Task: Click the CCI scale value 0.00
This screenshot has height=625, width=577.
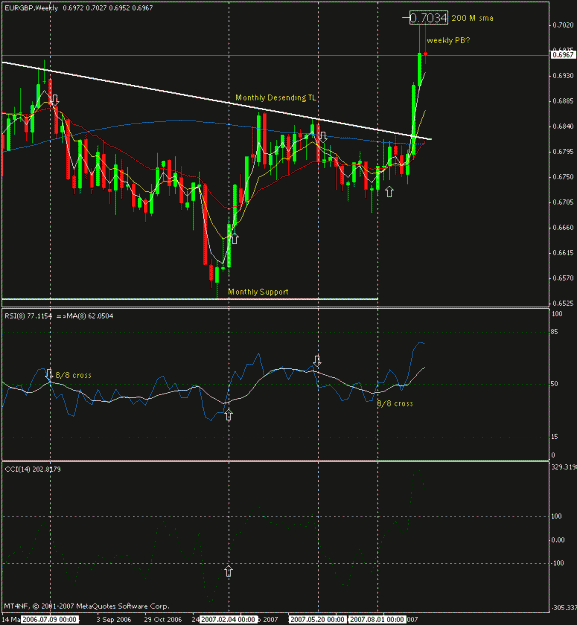Action: pos(558,540)
